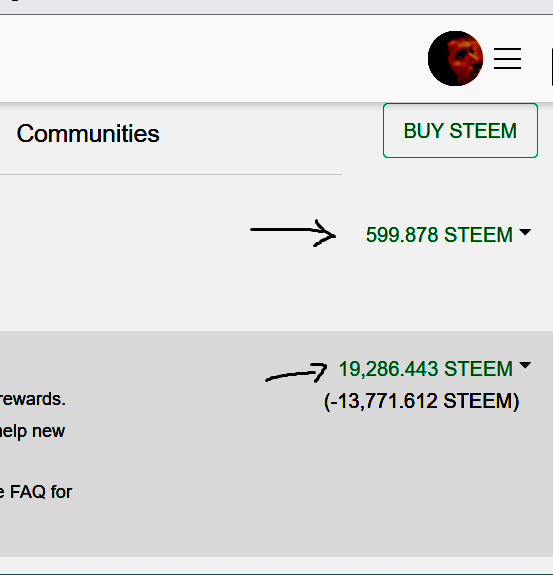The image size is (553, 575).
Task: Click the browser top bar strip
Action: click(x=276, y=7)
